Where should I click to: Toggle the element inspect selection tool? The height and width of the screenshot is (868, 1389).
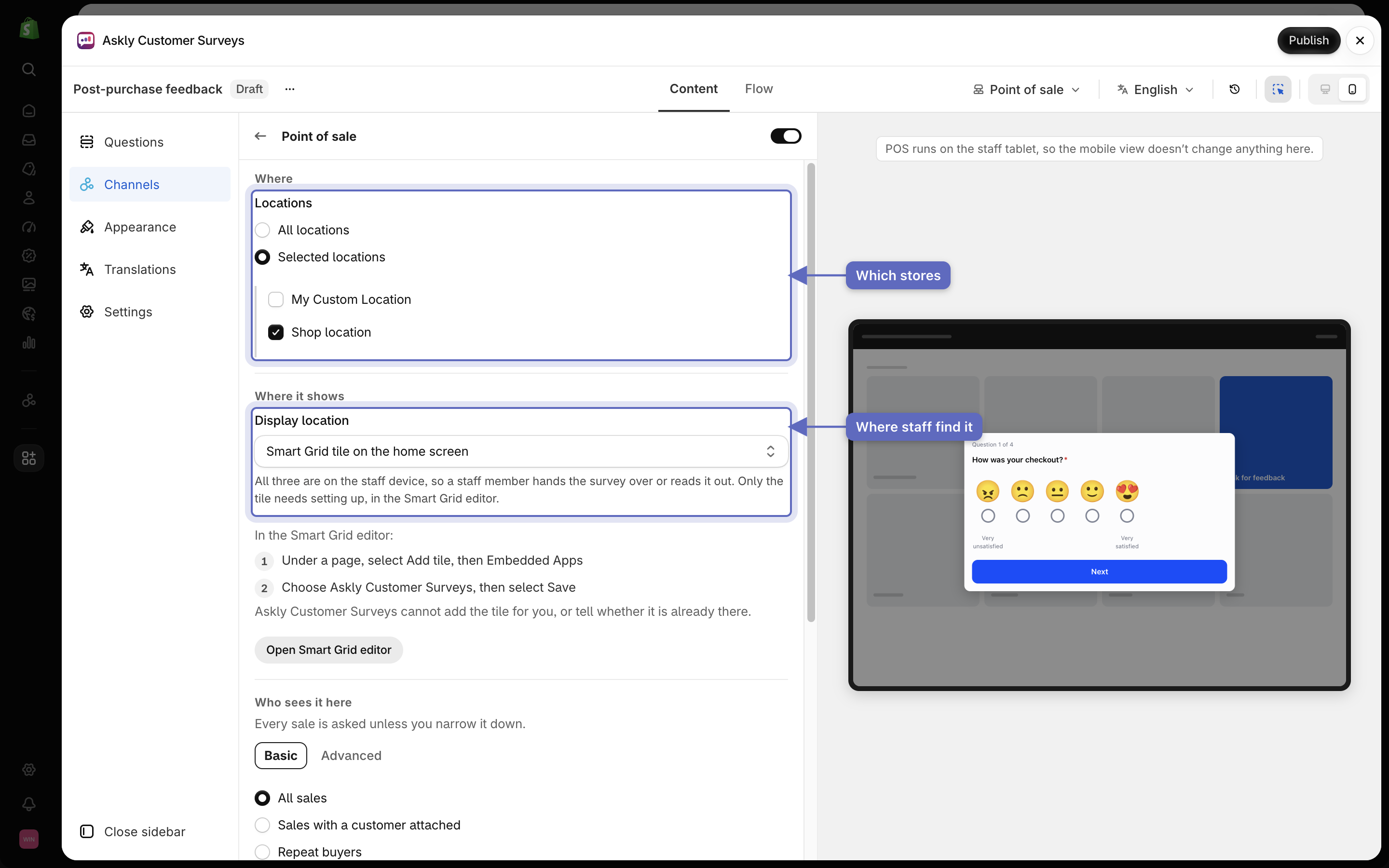point(1278,89)
